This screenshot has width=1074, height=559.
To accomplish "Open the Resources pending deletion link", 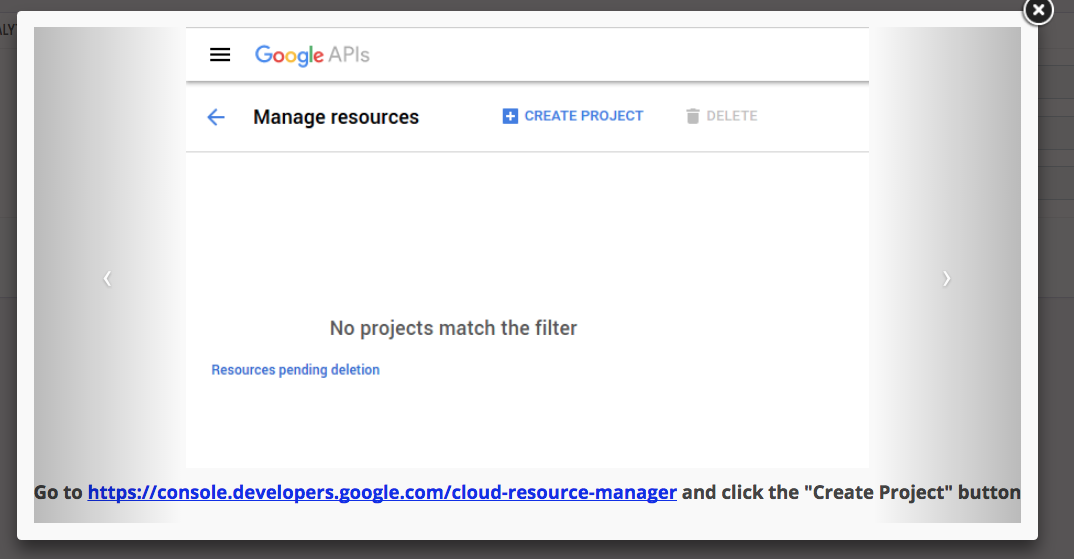I will [295, 370].
